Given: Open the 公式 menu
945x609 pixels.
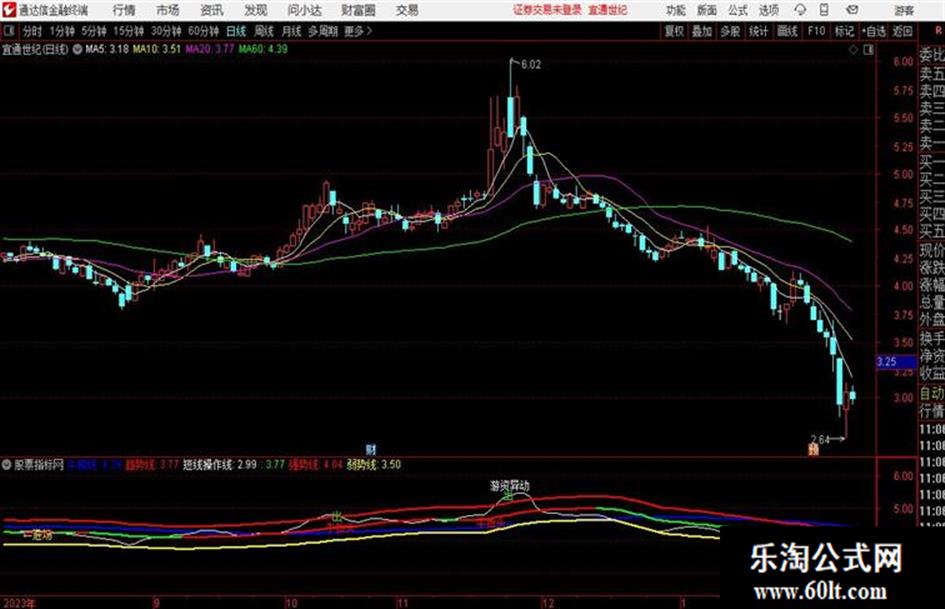Looking at the screenshot, I should (738, 10).
